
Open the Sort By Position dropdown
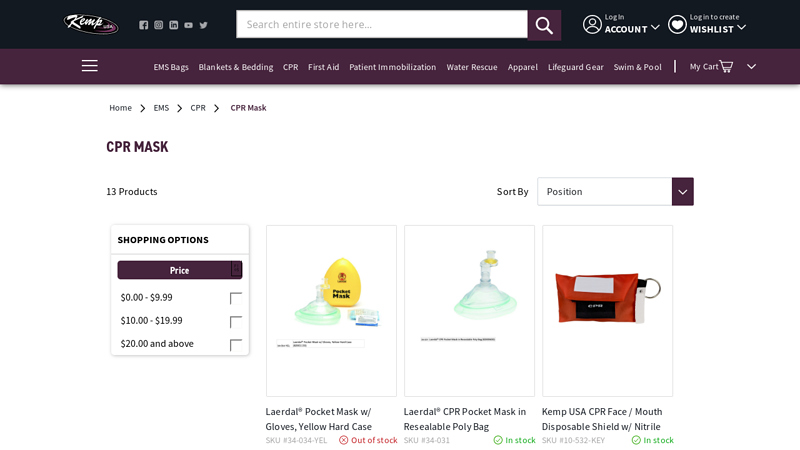615,191
